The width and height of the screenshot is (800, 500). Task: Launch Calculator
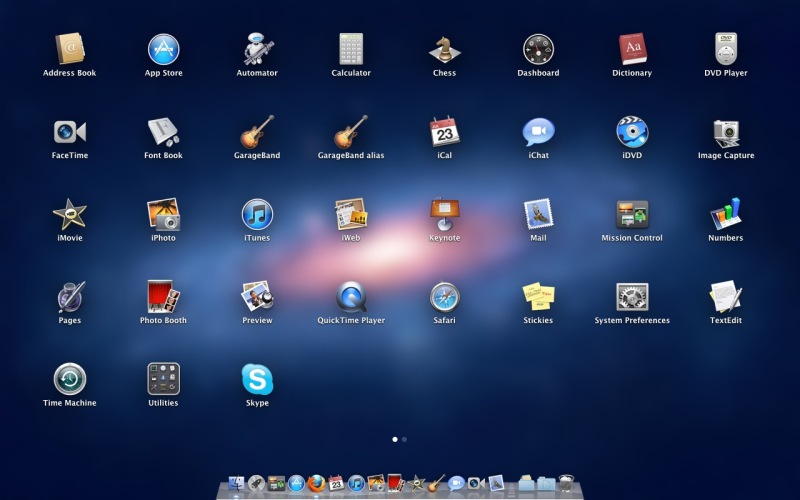(x=351, y=49)
